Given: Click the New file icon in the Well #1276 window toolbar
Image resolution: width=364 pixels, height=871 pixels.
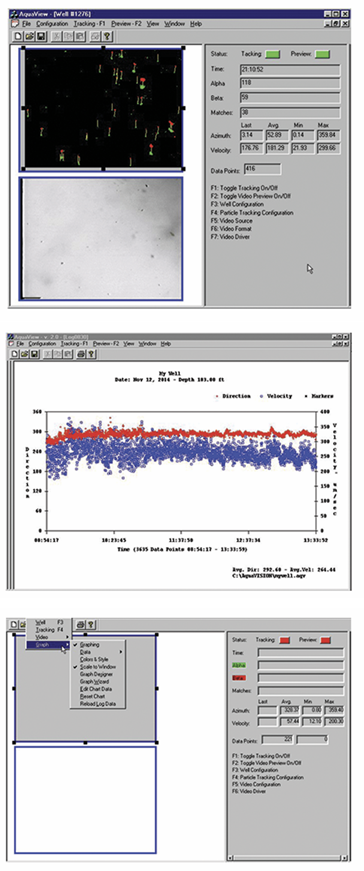Looking at the screenshot, I should pyautogui.click(x=18, y=37).
